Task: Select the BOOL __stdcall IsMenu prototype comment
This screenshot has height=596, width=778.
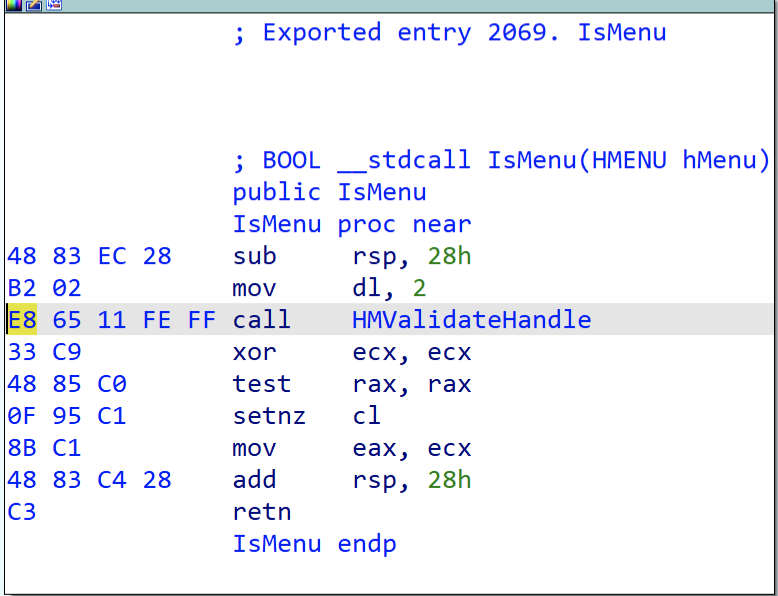Action: click(x=501, y=160)
